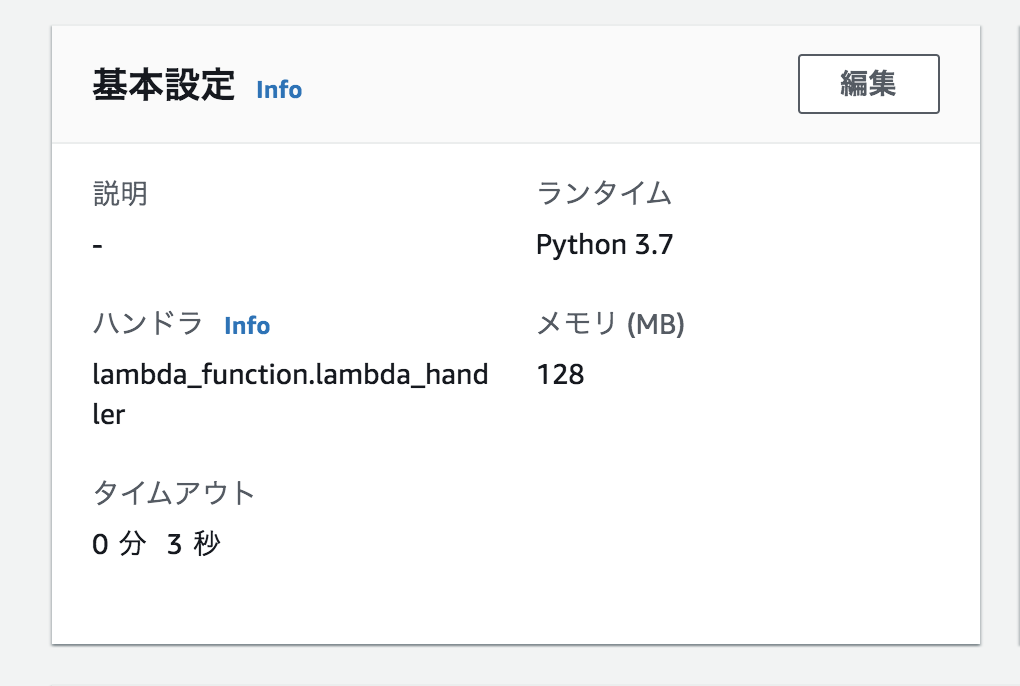1020x686 pixels.
Task: Select the dash under 説明
Action: pyautogui.click(x=95, y=243)
